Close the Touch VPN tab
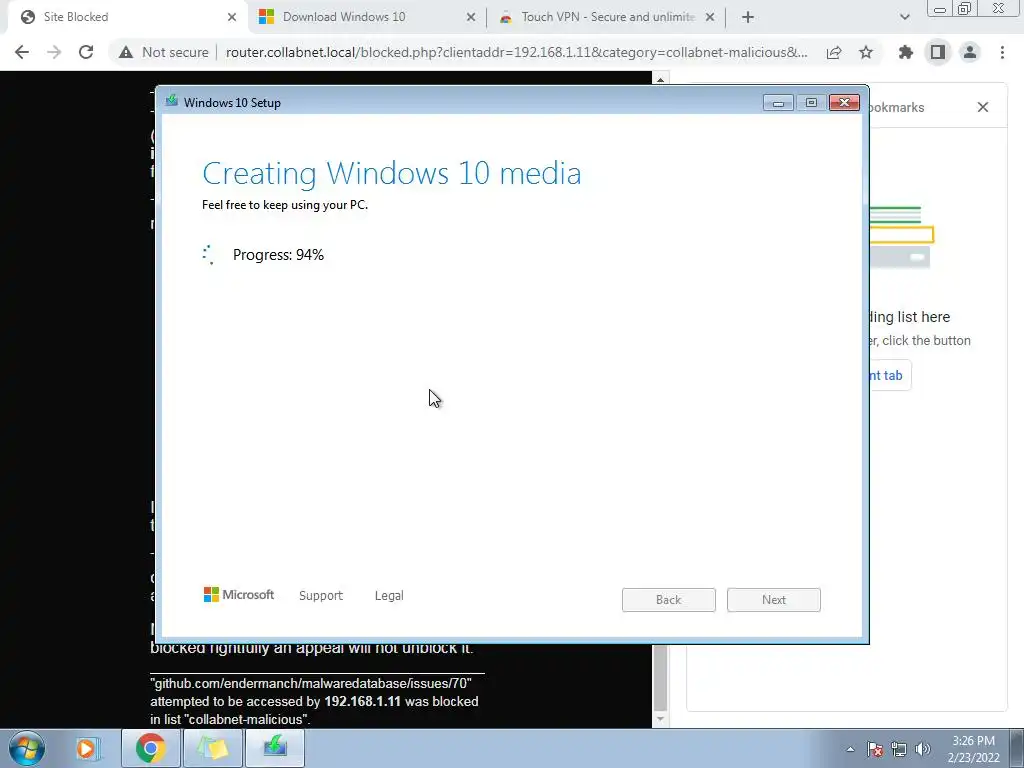 [x=710, y=17]
